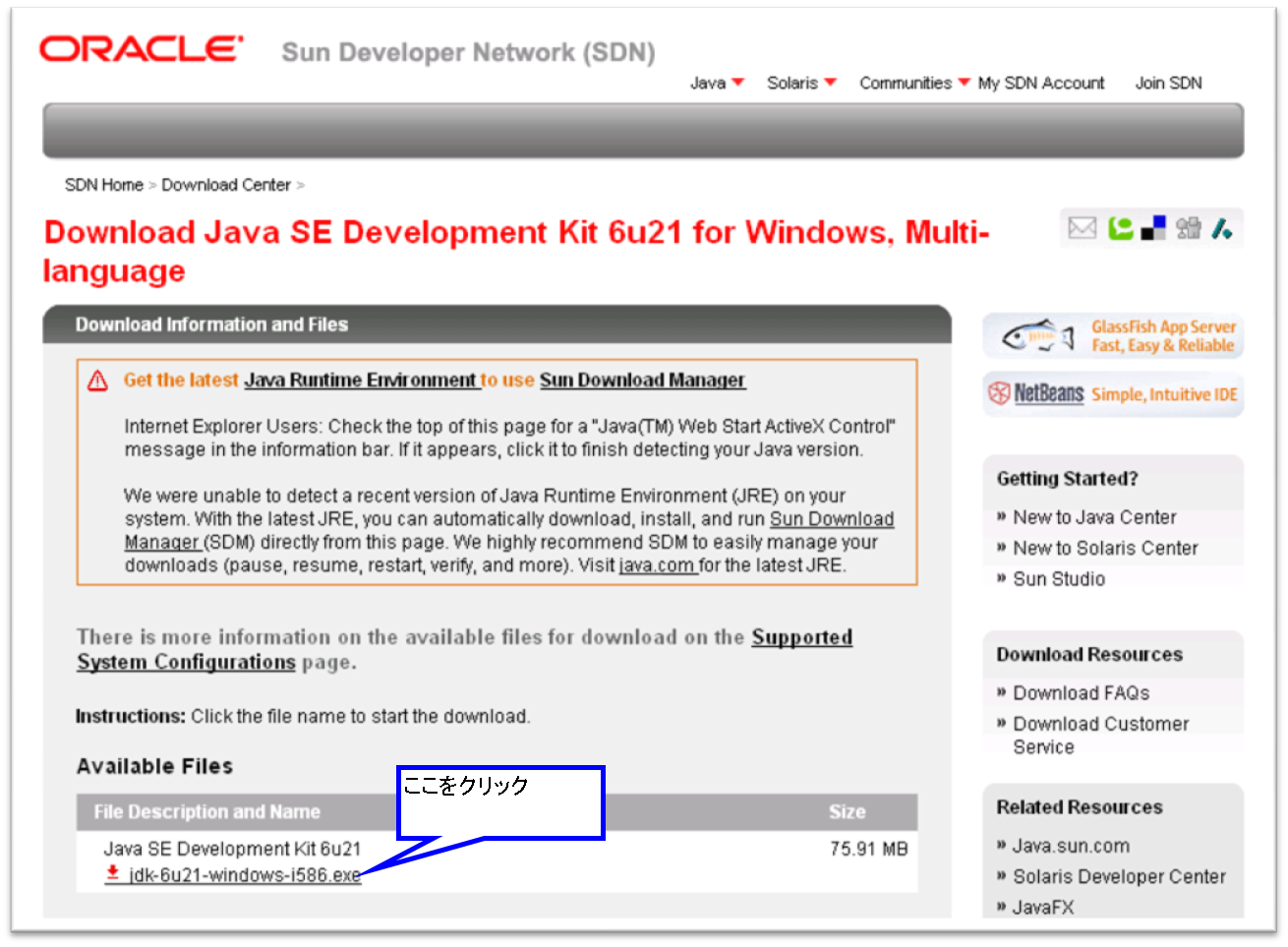1288x947 pixels.
Task: Open New to Java Center
Action: (1094, 517)
